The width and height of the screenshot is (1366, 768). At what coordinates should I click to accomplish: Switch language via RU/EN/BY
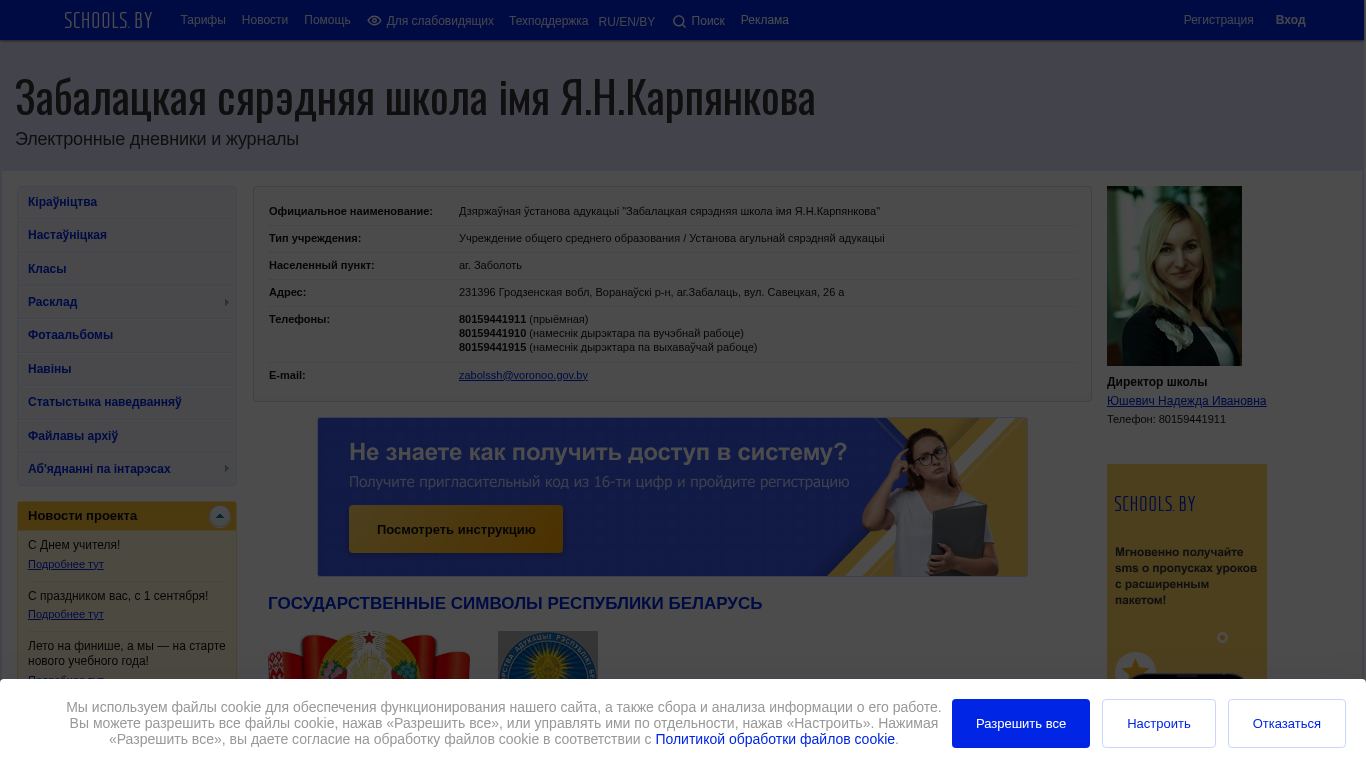pos(627,22)
